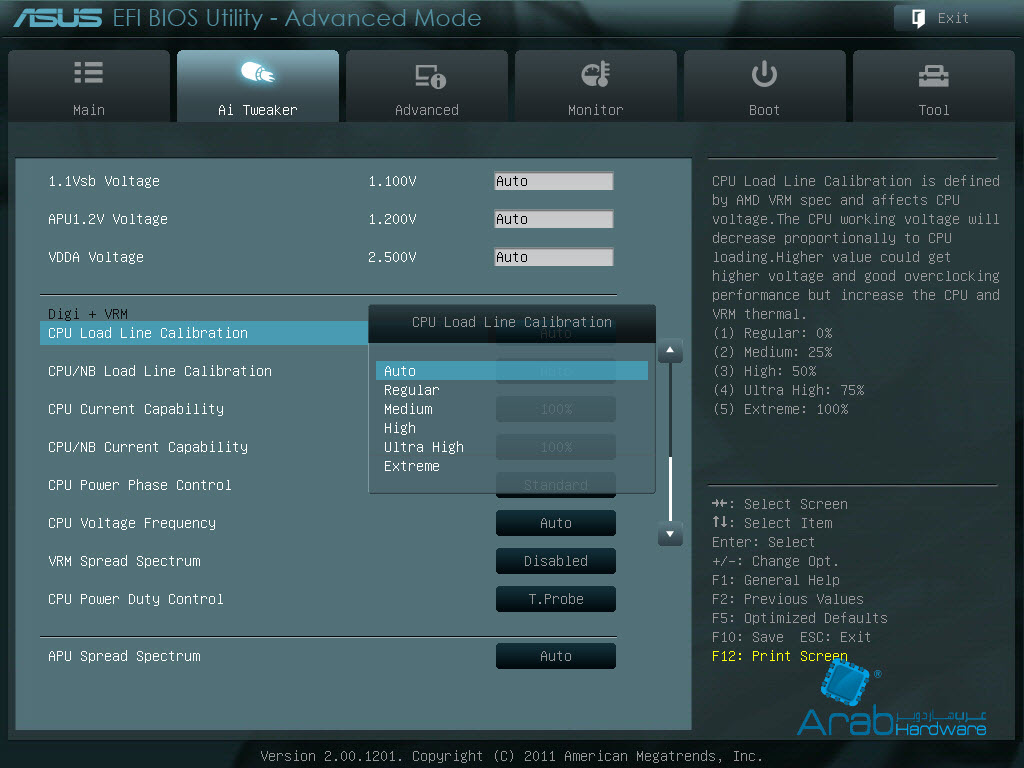Open the Main tab

[x=89, y=86]
